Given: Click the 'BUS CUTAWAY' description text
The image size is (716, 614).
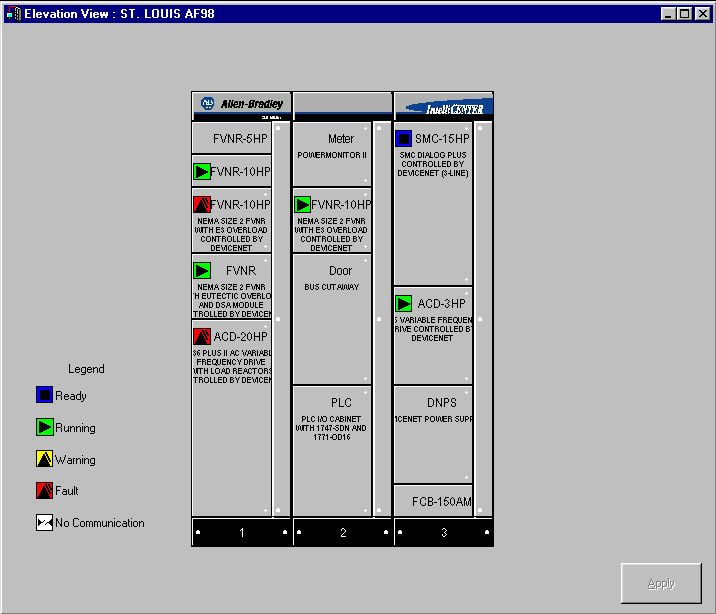Looking at the screenshot, I should pyautogui.click(x=332, y=287).
